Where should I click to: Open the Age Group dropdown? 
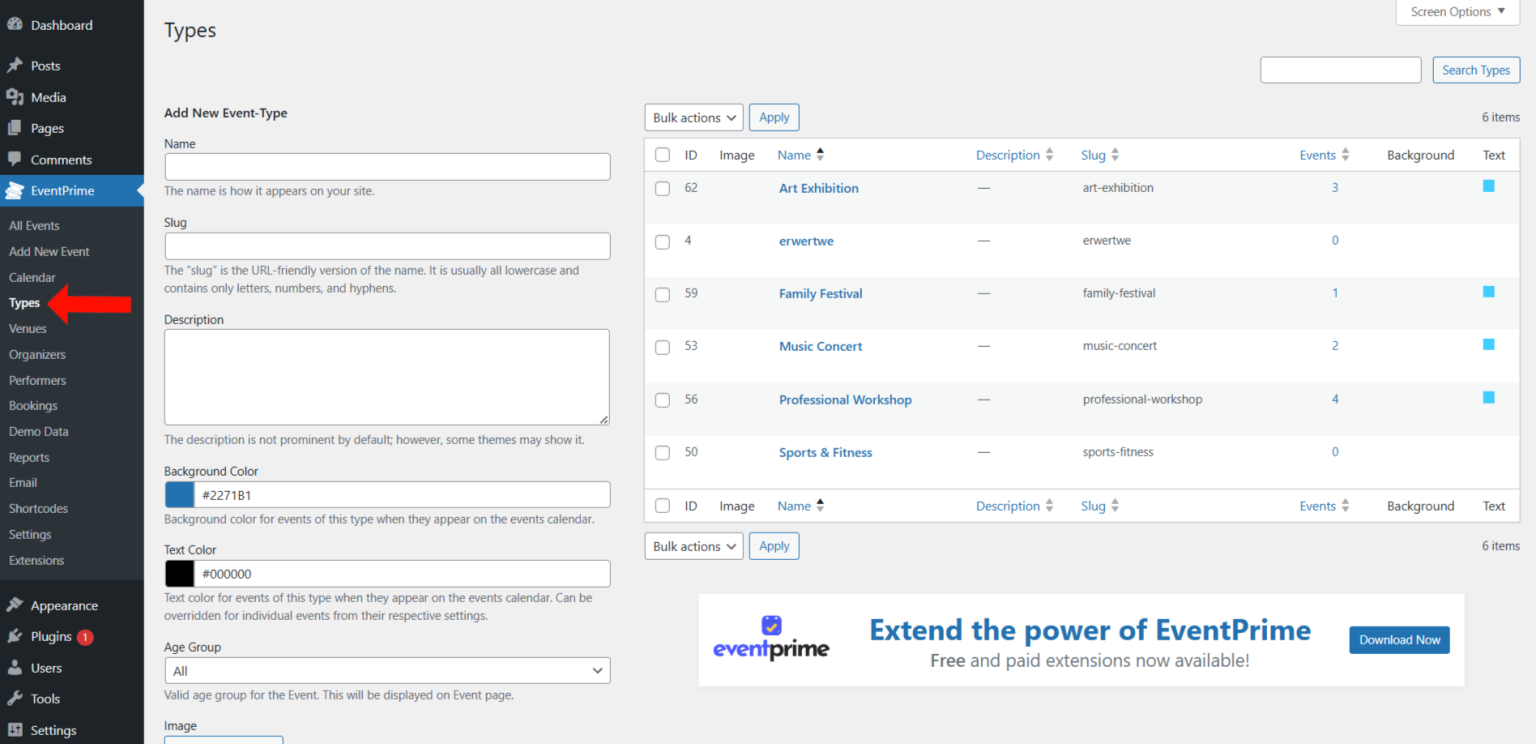(387, 670)
